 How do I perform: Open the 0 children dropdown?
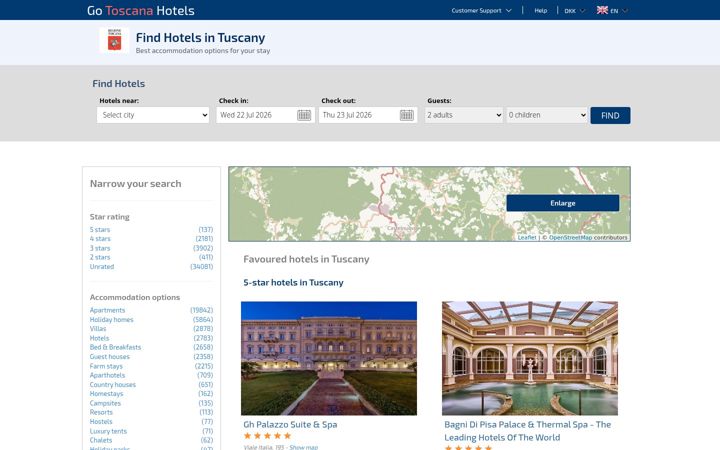pyautogui.click(x=546, y=115)
